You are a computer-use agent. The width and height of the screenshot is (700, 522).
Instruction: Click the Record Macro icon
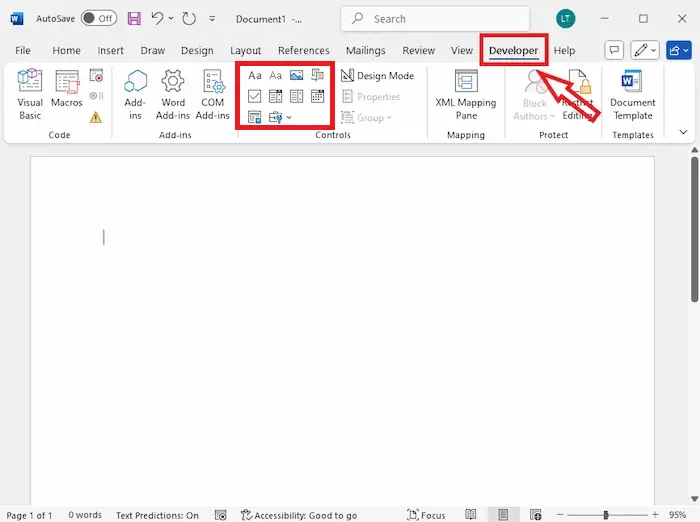[96, 75]
